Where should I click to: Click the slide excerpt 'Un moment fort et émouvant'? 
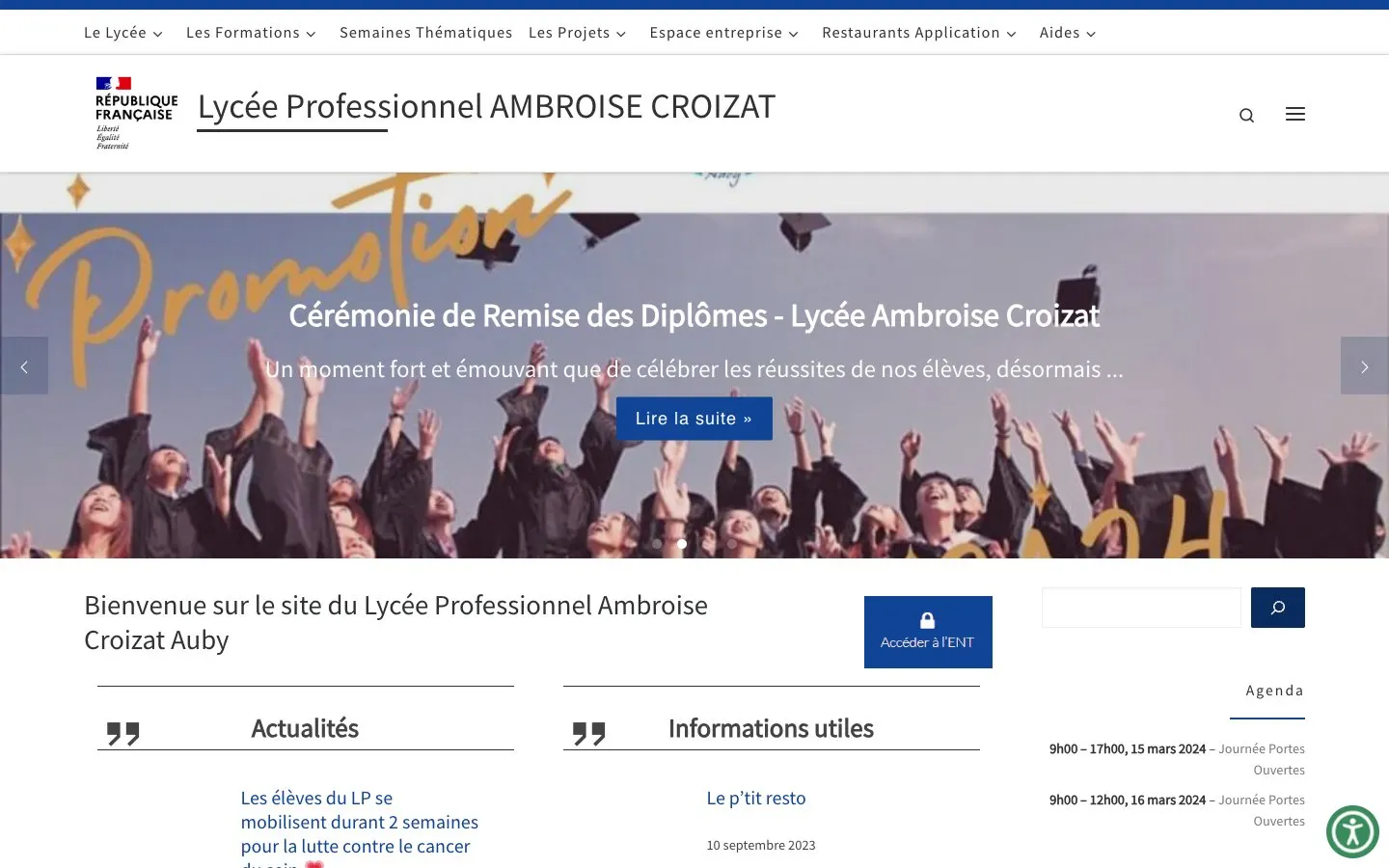(x=694, y=369)
